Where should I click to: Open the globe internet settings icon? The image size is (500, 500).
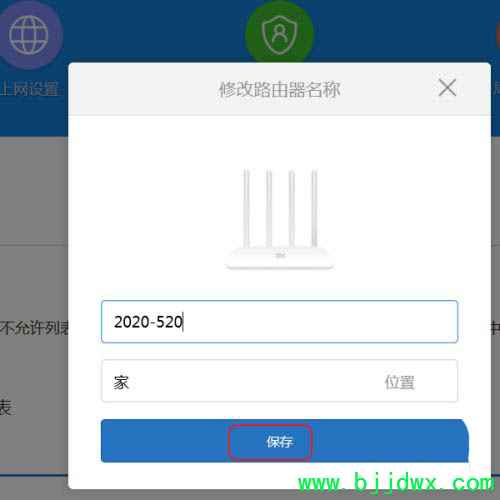coord(29,35)
